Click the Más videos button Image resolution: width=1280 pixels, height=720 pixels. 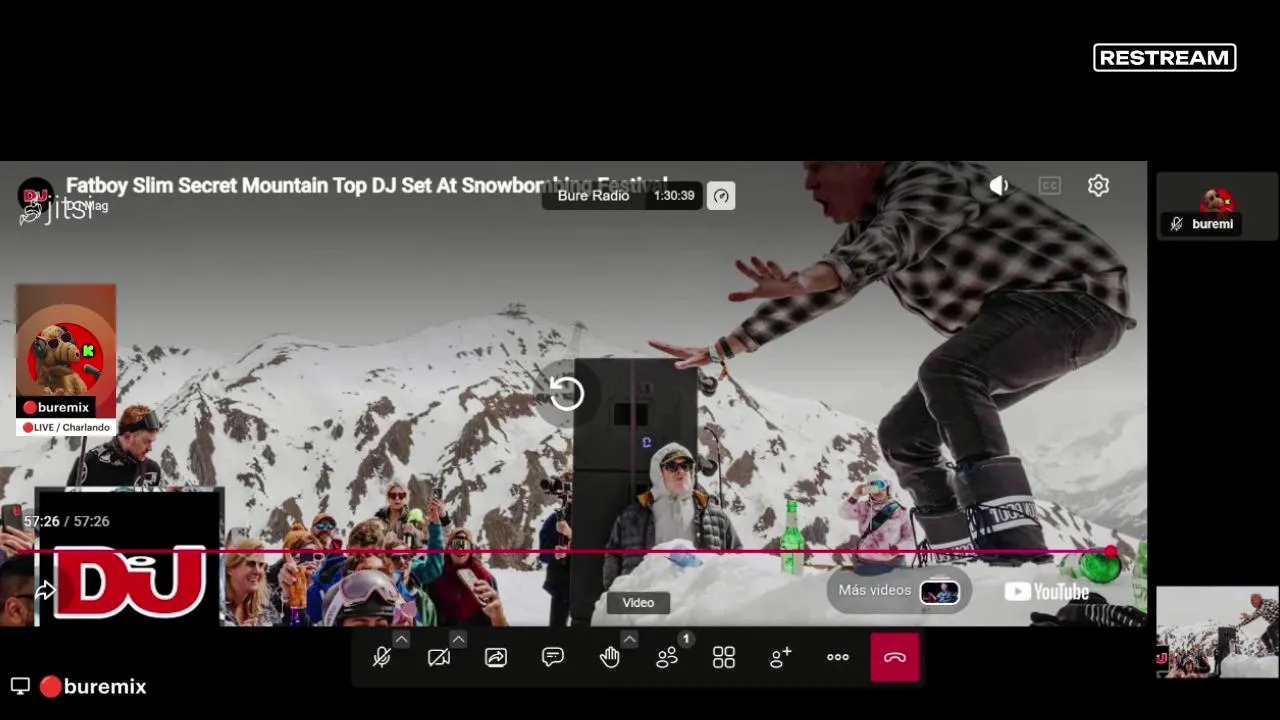click(899, 591)
